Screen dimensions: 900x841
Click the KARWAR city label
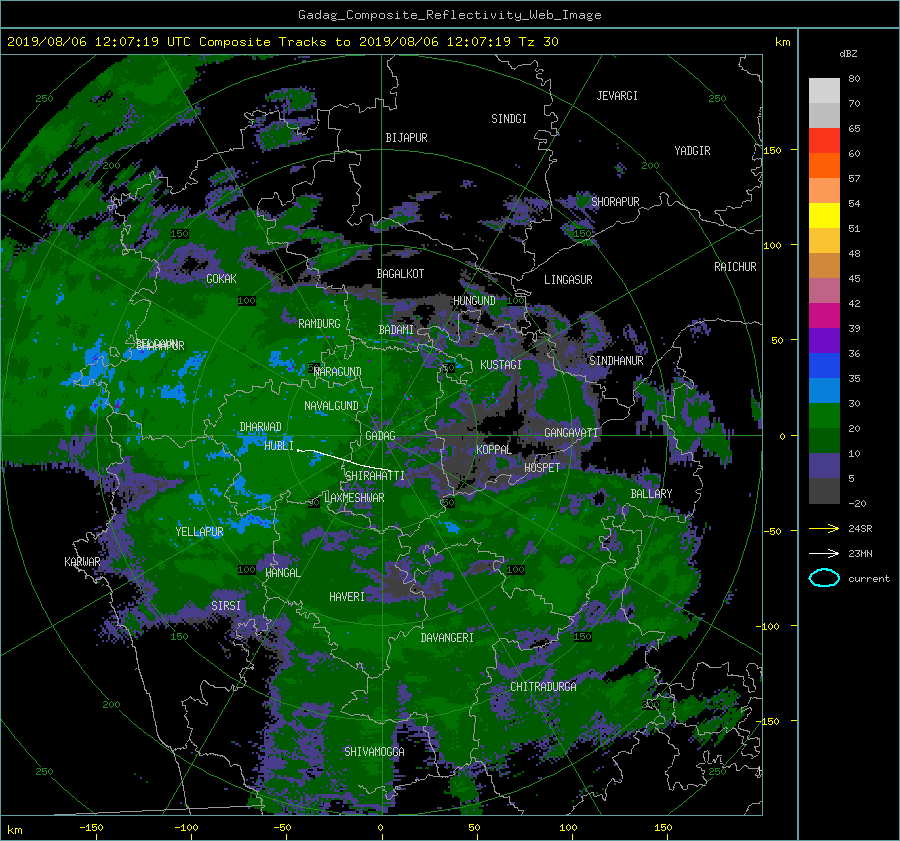82,561
